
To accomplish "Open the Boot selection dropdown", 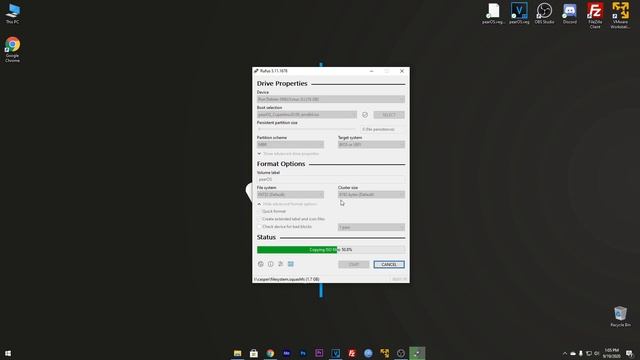I will pos(307,115).
